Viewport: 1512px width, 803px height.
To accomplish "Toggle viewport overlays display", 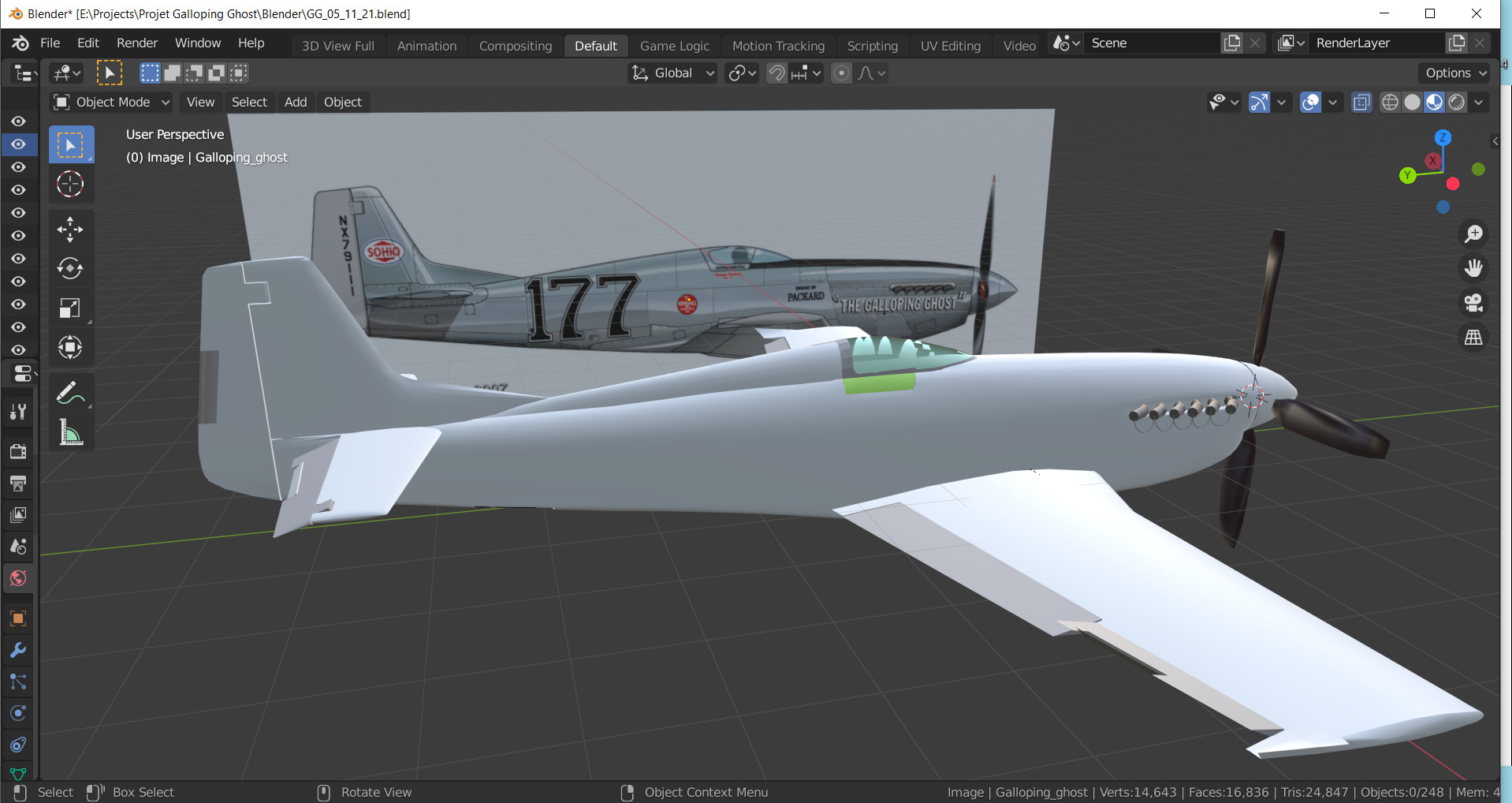I will click(1310, 103).
